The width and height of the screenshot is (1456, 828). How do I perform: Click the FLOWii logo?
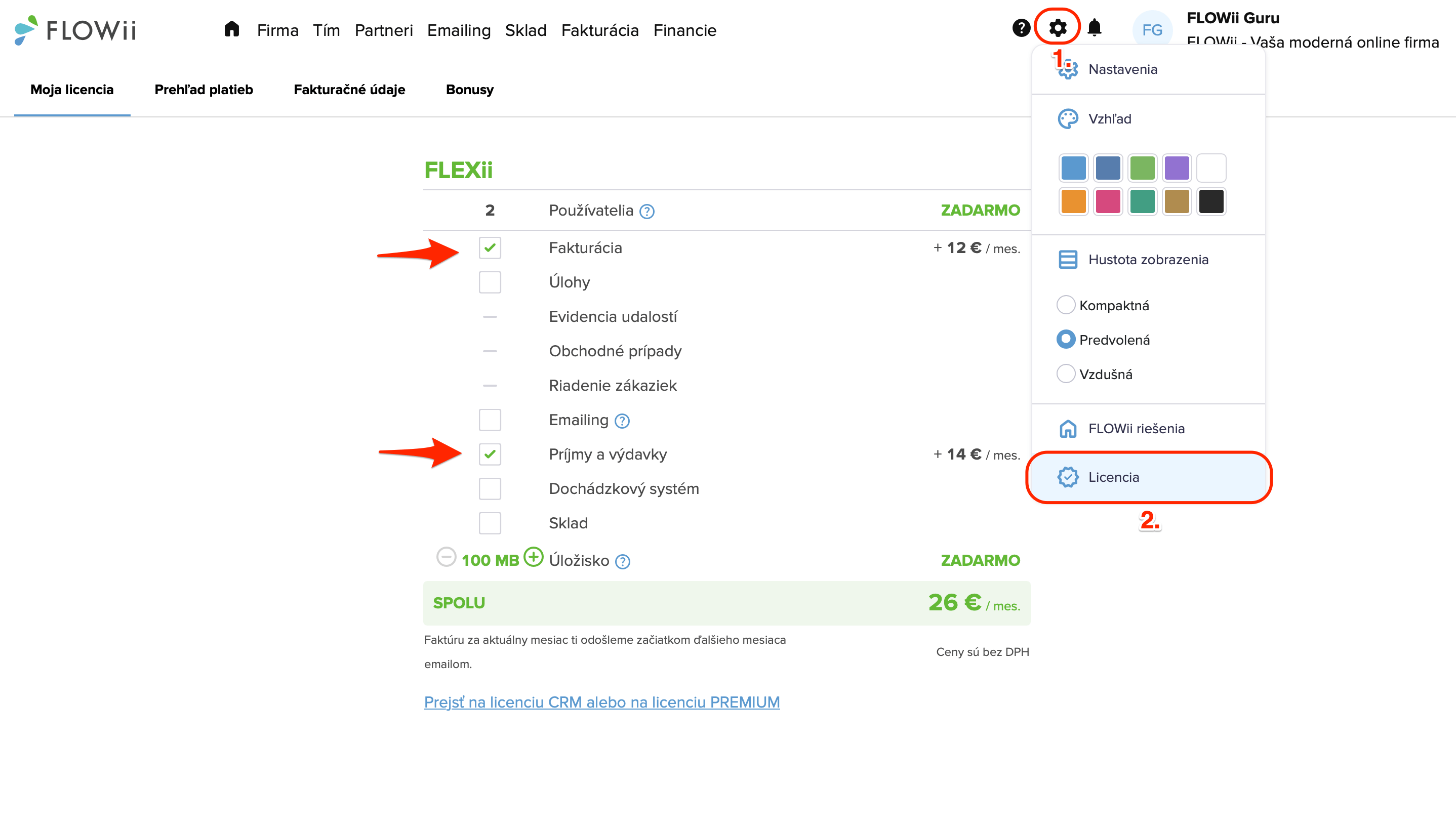(x=75, y=29)
